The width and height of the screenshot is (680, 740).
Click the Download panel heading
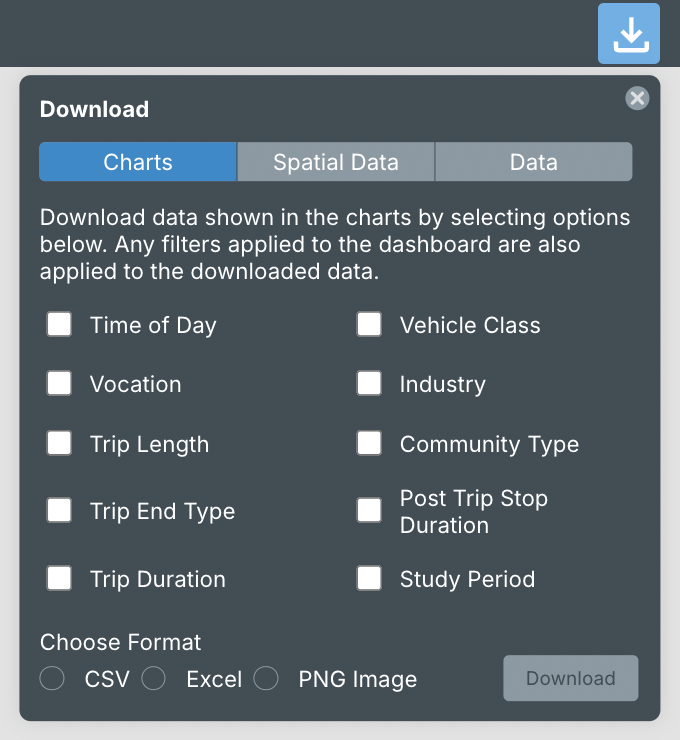(94, 110)
